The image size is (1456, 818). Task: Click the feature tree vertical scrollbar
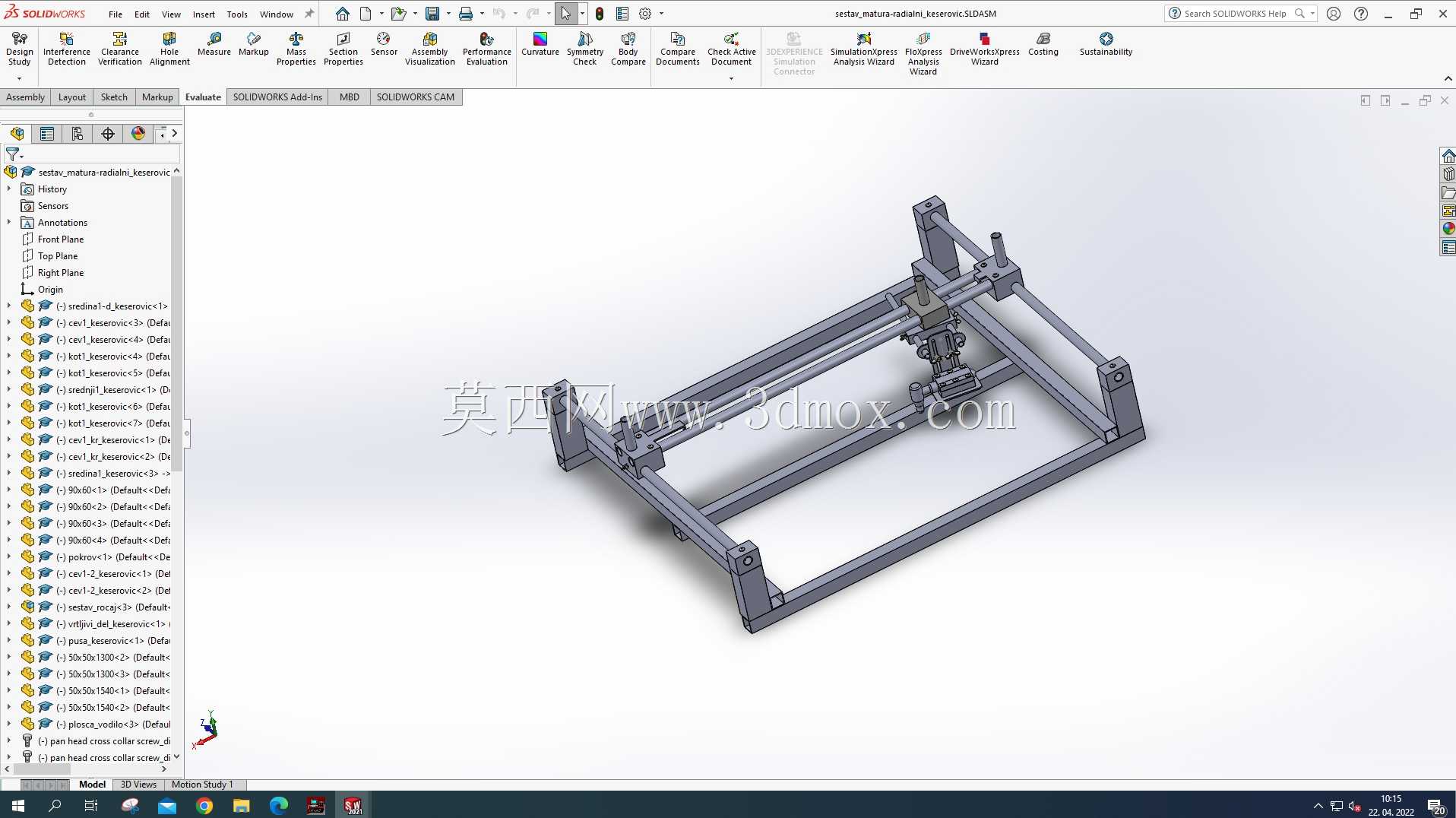point(177,323)
